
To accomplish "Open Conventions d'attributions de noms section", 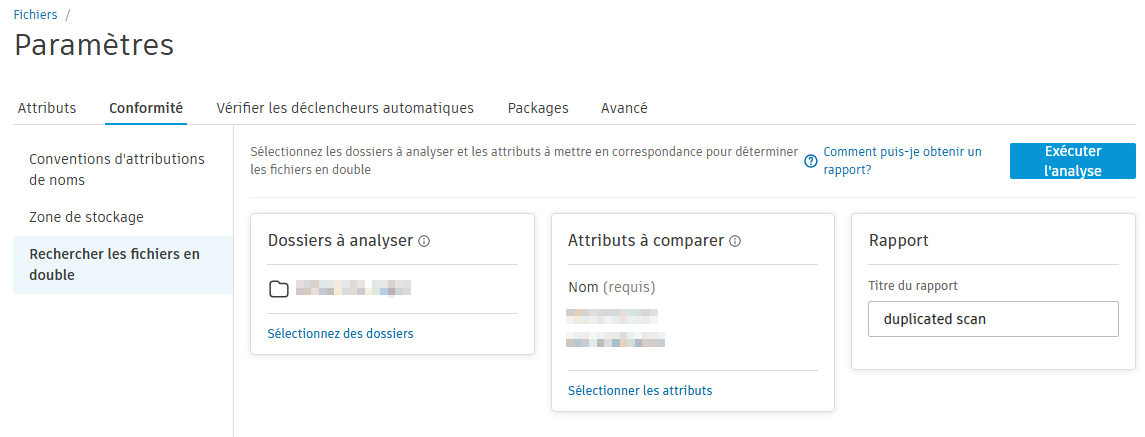I will (x=117, y=170).
